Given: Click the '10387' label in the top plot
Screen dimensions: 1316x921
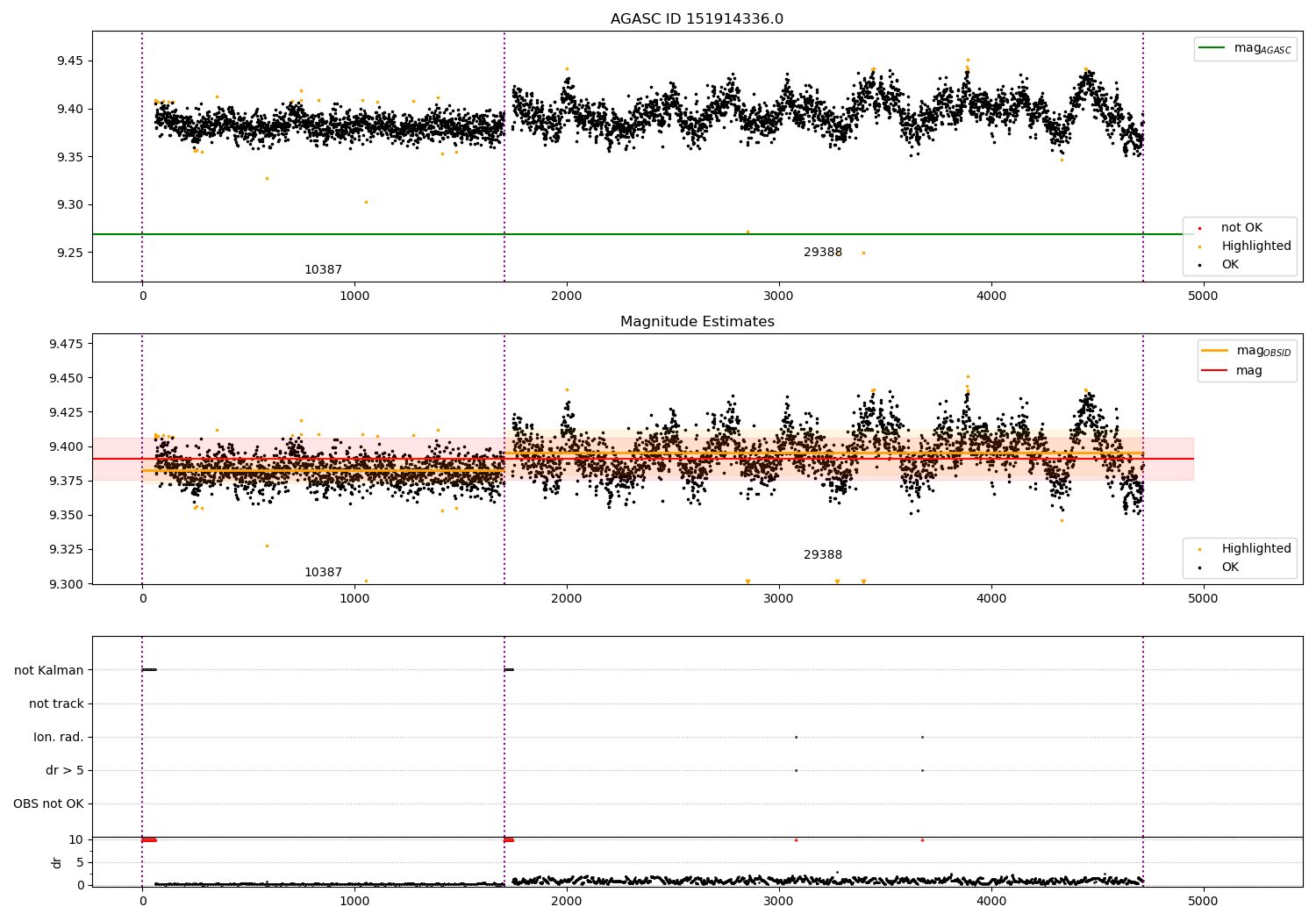Looking at the screenshot, I should point(323,270).
